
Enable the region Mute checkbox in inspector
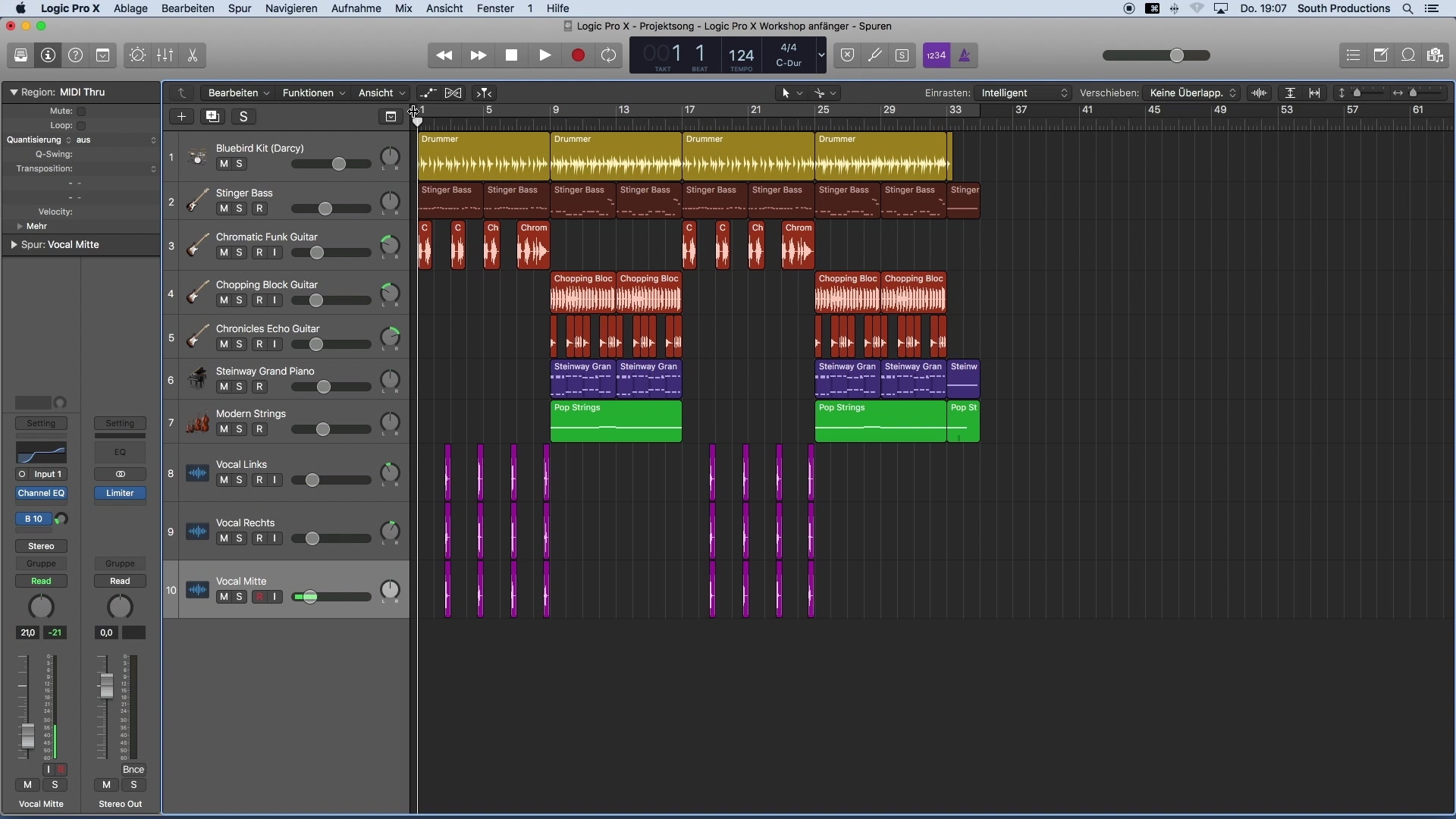coord(81,111)
